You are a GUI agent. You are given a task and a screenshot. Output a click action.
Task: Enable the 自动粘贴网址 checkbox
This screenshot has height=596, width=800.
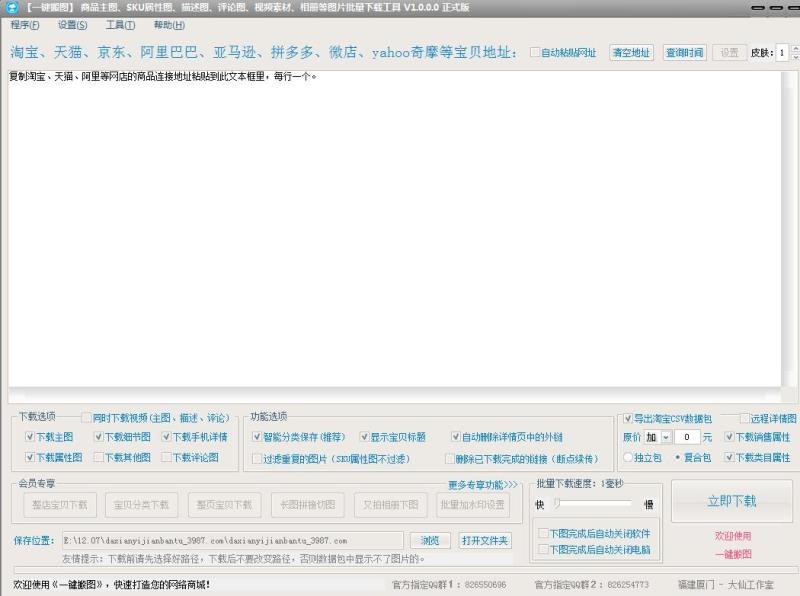pos(535,52)
